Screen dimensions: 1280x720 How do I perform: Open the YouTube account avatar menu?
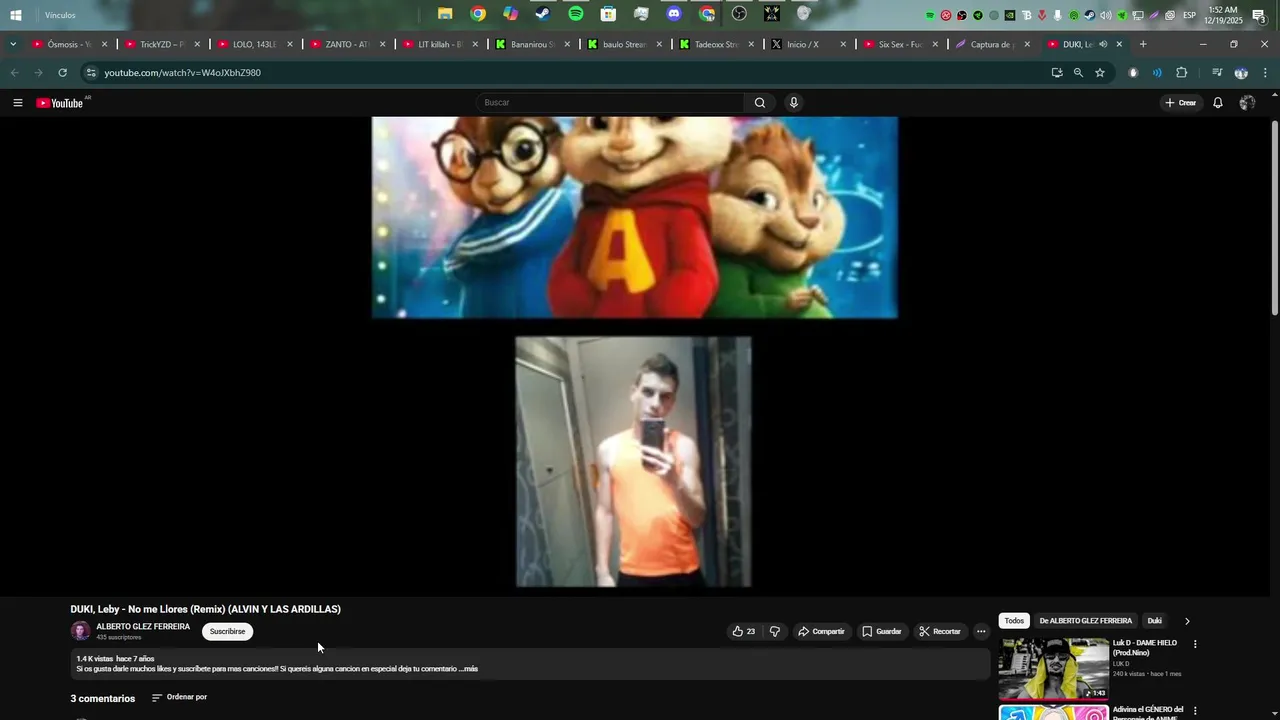point(1247,103)
